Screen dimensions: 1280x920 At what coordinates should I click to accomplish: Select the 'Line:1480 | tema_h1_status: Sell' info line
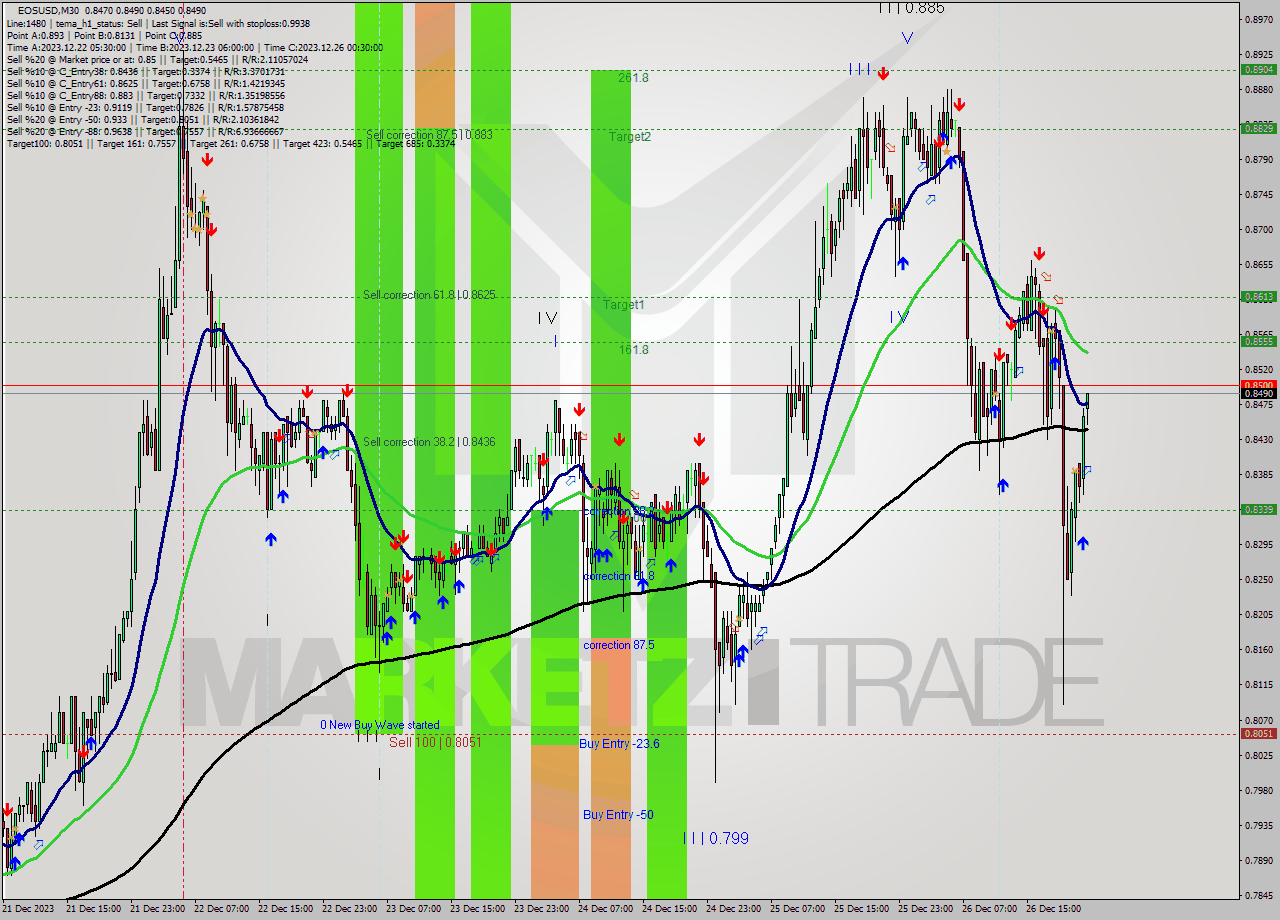click(158, 22)
